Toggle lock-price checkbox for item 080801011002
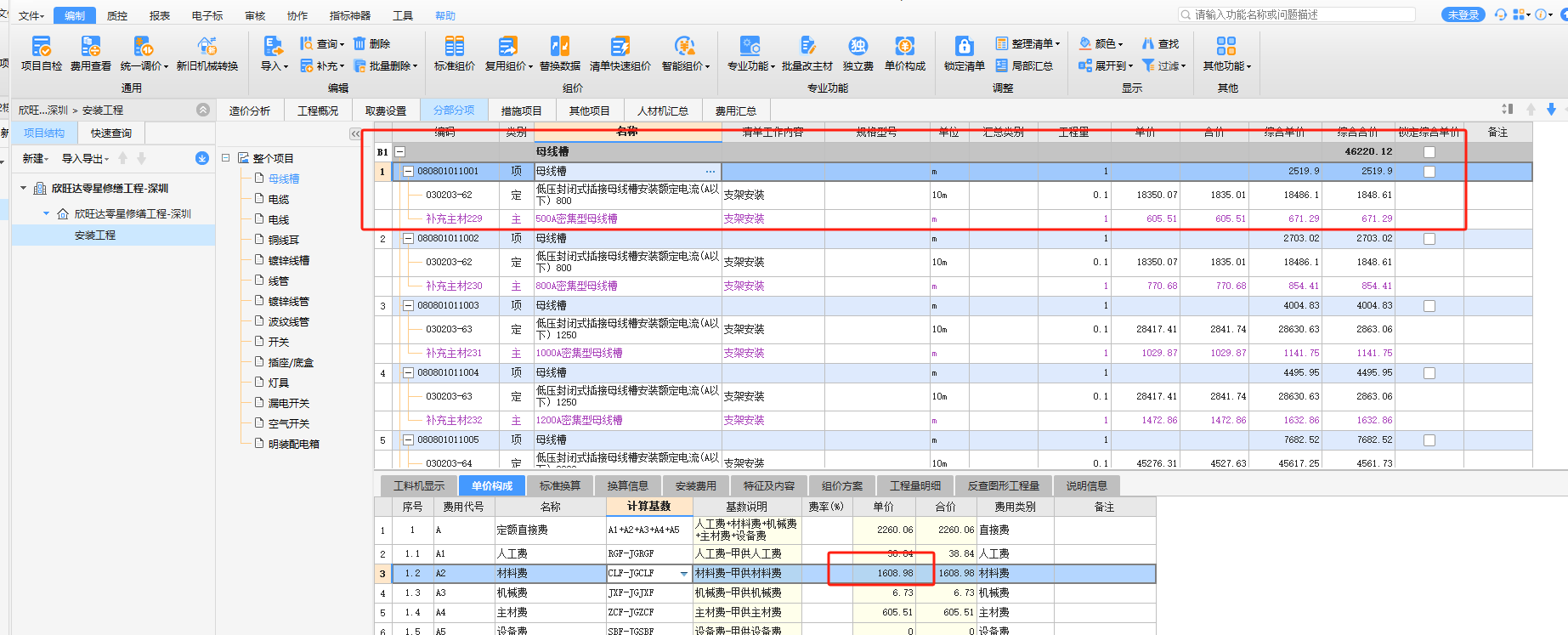The width and height of the screenshot is (1568, 635). pos(1429,239)
